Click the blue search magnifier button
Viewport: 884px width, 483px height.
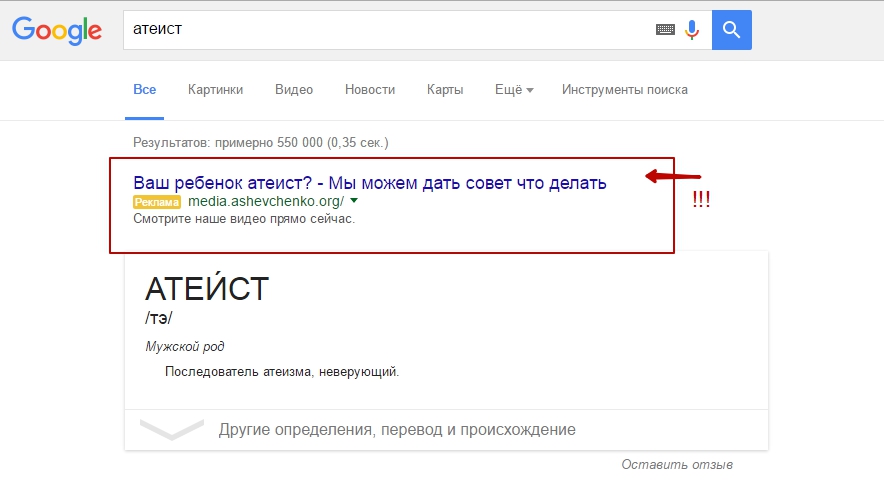point(731,30)
